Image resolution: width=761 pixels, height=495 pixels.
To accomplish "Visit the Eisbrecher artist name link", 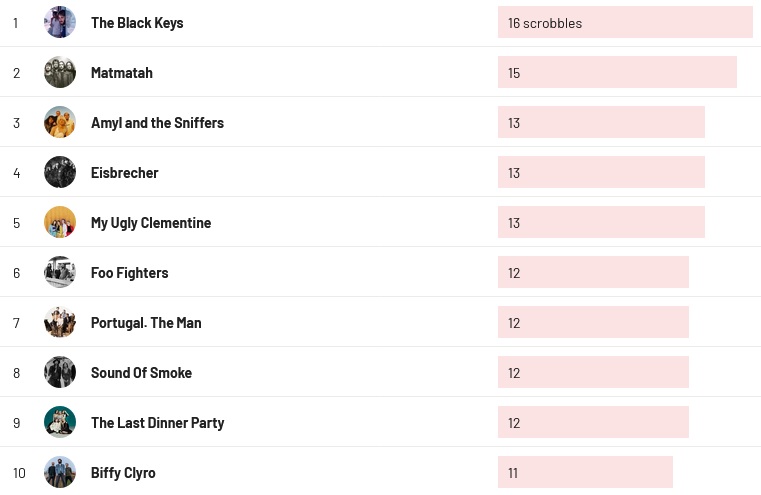I will tap(125, 173).
